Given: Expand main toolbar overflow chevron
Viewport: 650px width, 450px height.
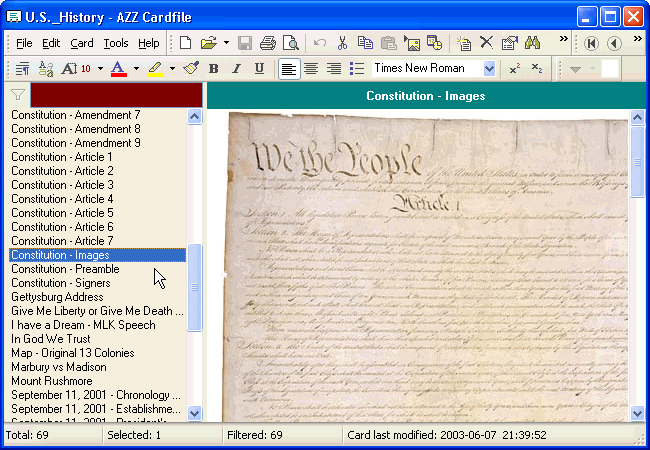Looking at the screenshot, I should (563, 39).
